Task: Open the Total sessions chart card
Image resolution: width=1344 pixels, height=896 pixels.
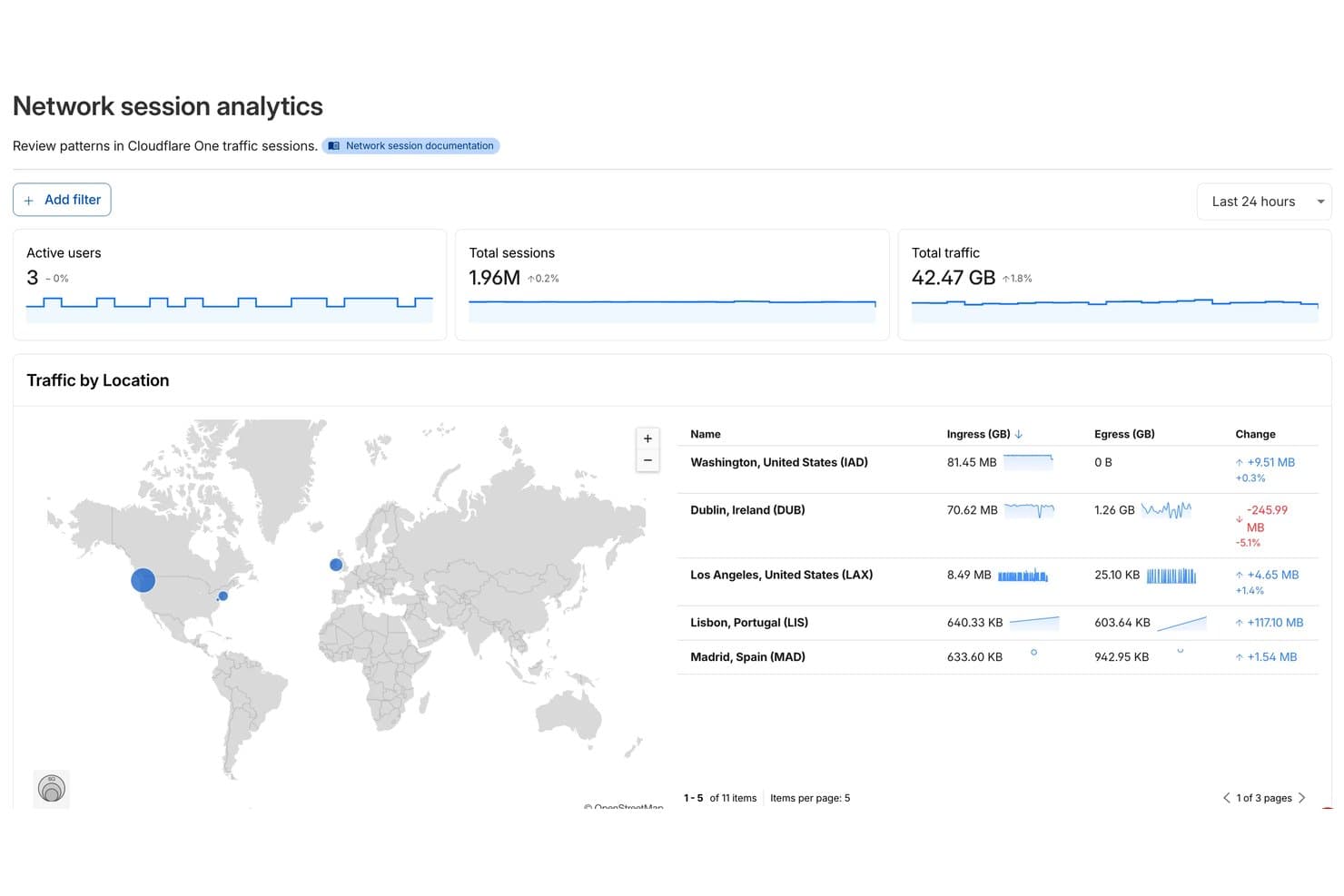Action: 672,285
